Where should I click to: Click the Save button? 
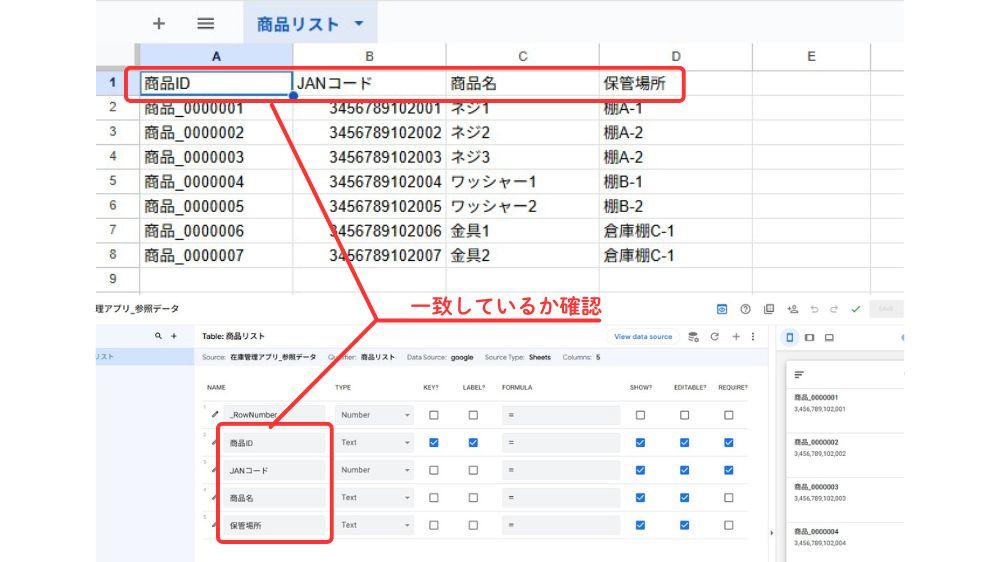pyautogui.click(x=886, y=309)
